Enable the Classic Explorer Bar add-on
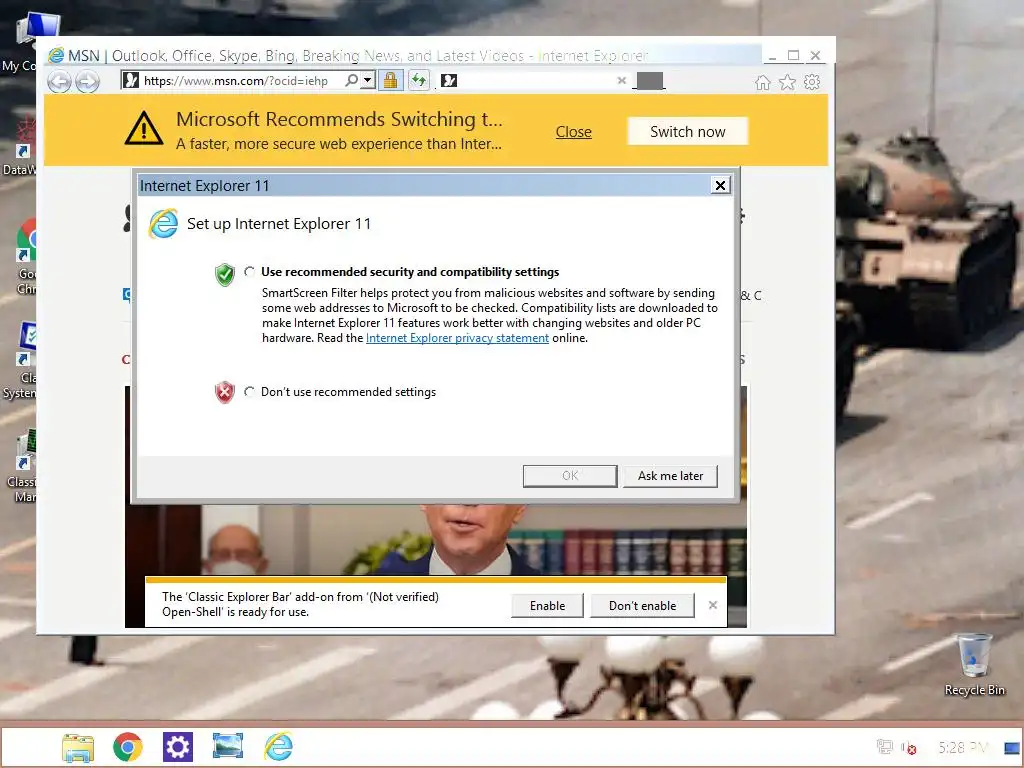 [547, 605]
